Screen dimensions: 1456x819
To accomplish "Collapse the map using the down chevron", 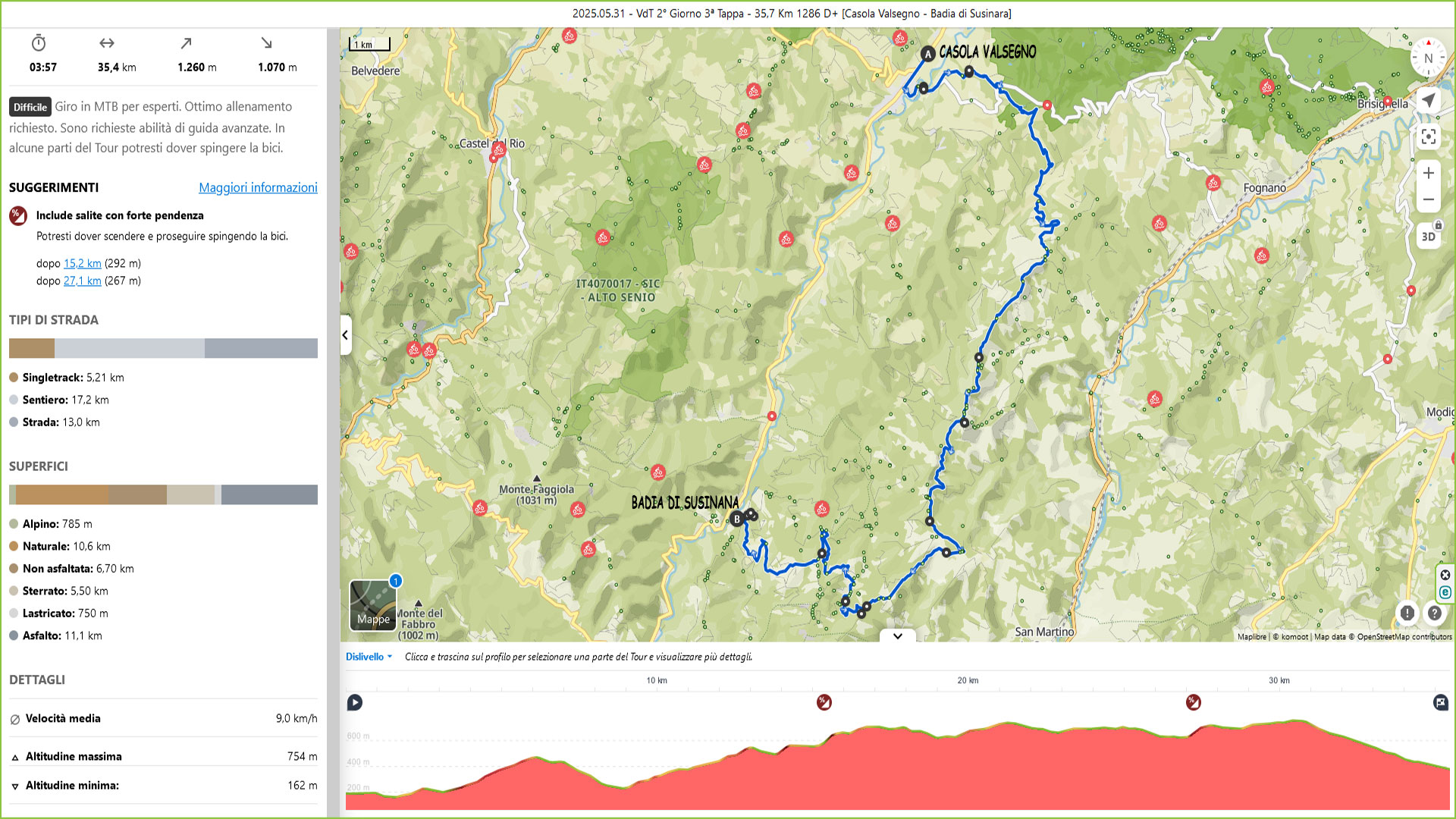I will [897, 636].
